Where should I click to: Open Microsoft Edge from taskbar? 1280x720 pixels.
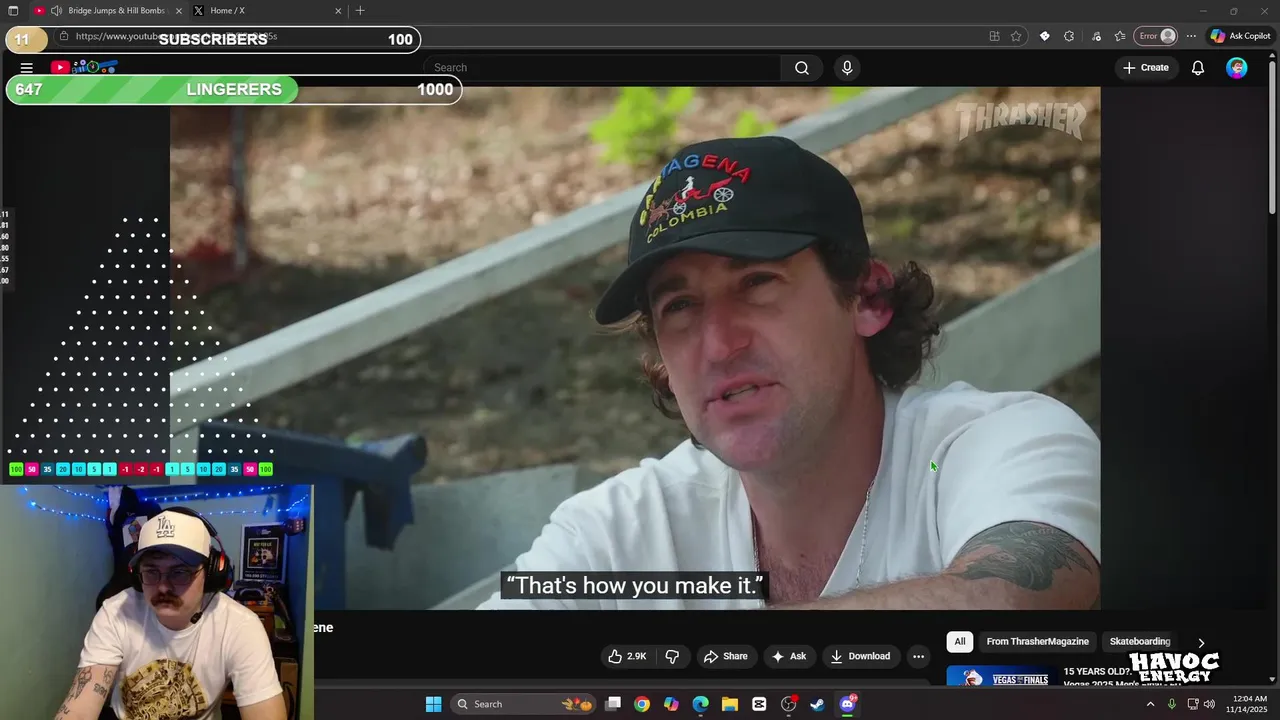coord(700,704)
